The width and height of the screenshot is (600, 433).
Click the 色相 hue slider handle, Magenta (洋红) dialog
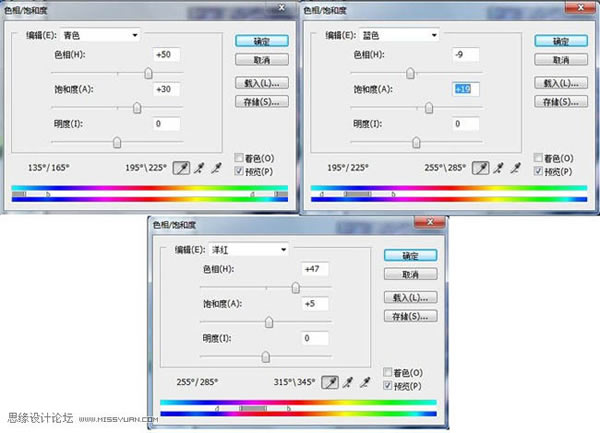click(296, 287)
